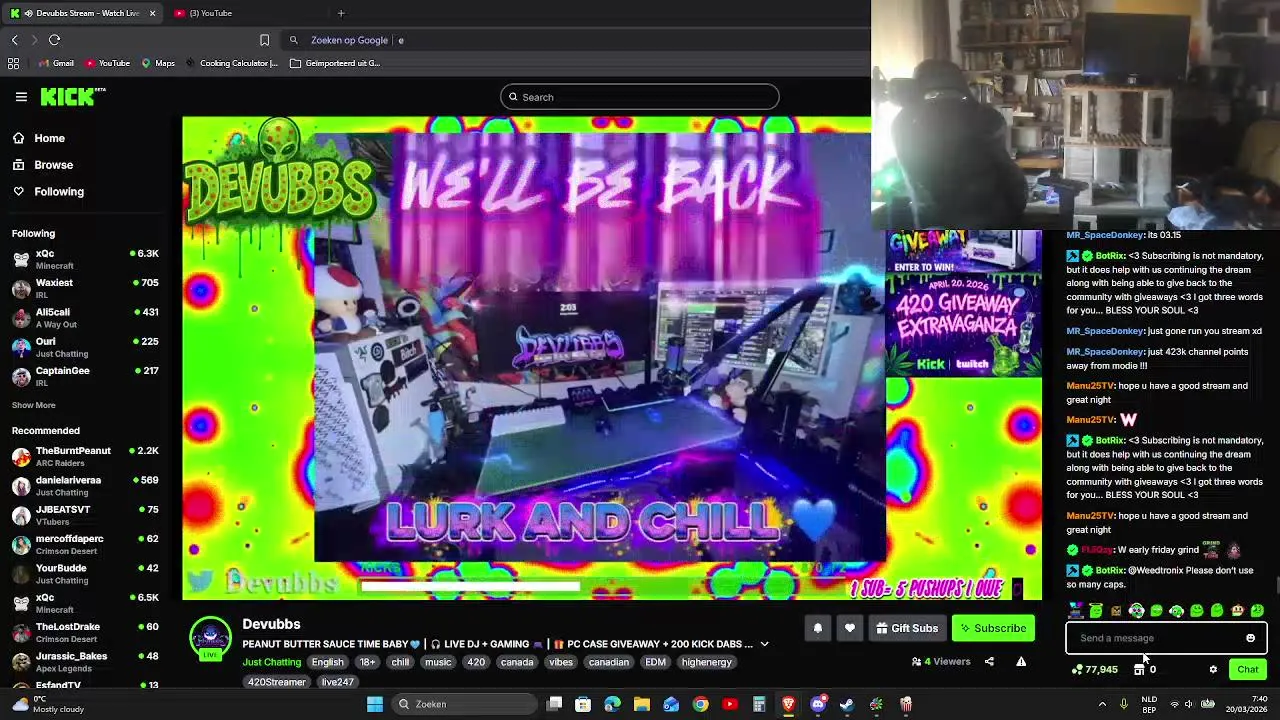Open the Windows Start menu
Viewport: 1280px width, 720px height.
[375, 704]
